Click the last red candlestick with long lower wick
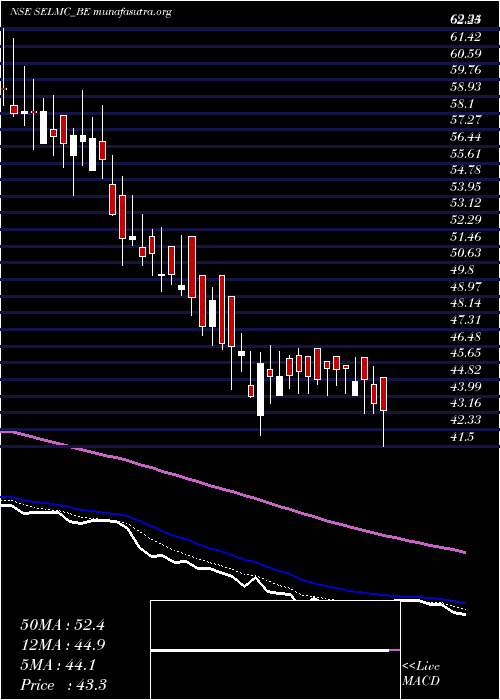Viewport: 500px width, 700px height. [383, 412]
